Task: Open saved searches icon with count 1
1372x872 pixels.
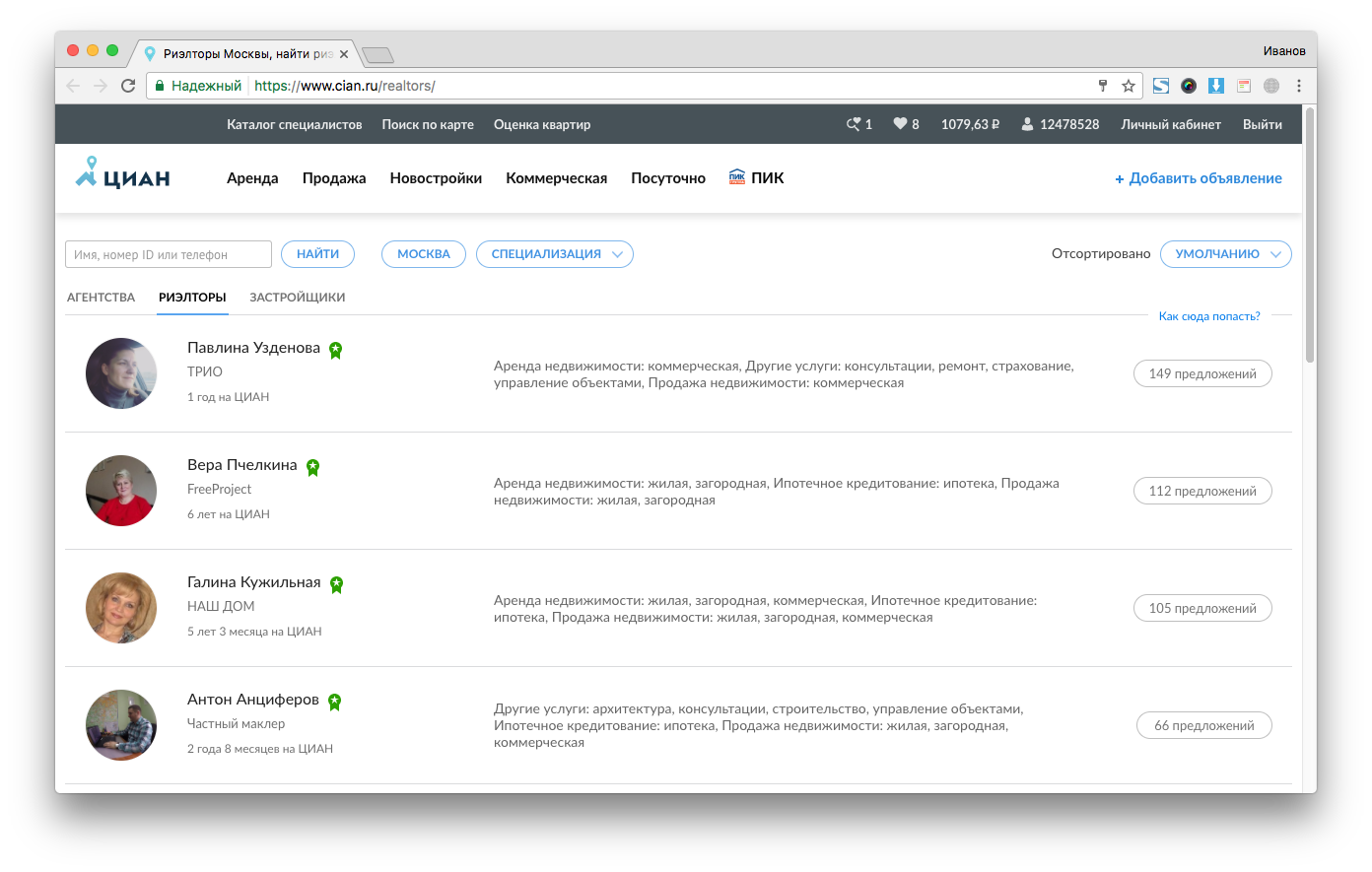Action: [858, 124]
